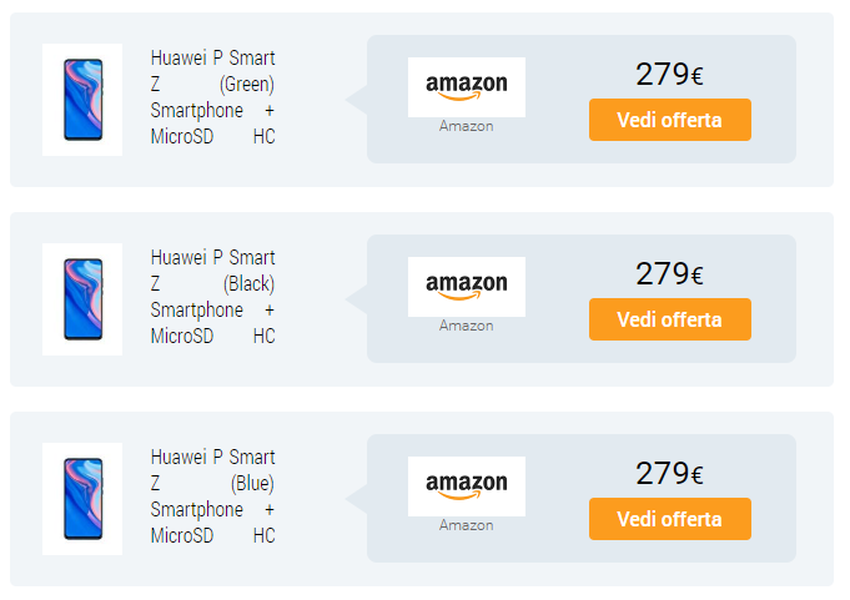Screen dimensions: 850x600
Task: Click the 279€ price on the Blue offer
Action: (669, 474)
